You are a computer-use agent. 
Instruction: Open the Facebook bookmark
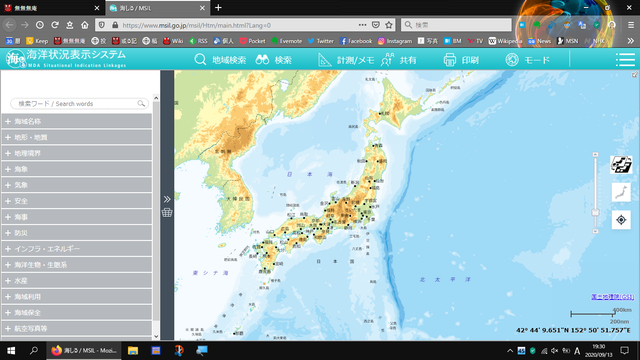pos(356,41)
